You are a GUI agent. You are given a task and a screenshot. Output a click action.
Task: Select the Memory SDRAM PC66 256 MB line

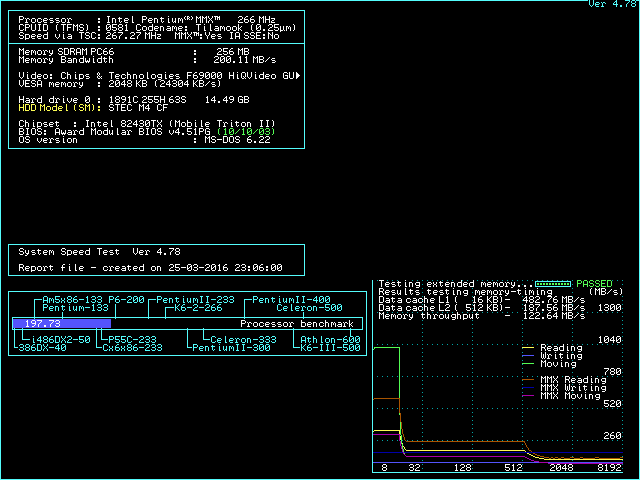click(x=134, y=52)
